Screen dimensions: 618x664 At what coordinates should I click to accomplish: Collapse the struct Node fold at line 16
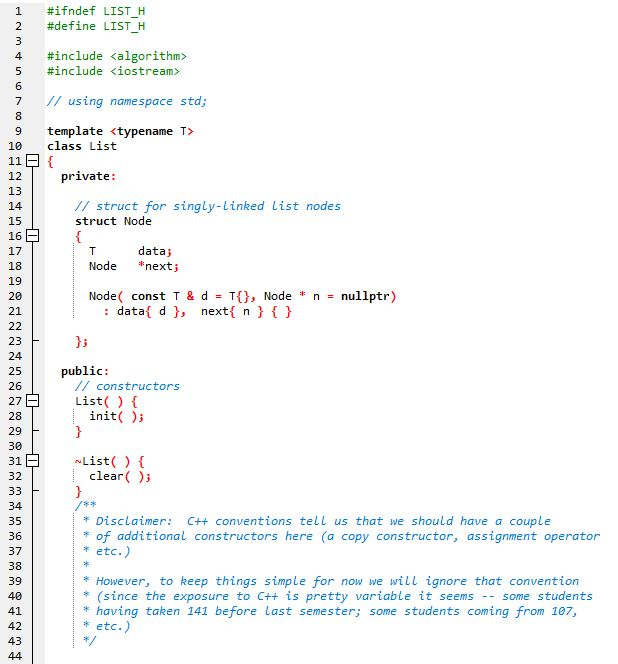(33, 235)
